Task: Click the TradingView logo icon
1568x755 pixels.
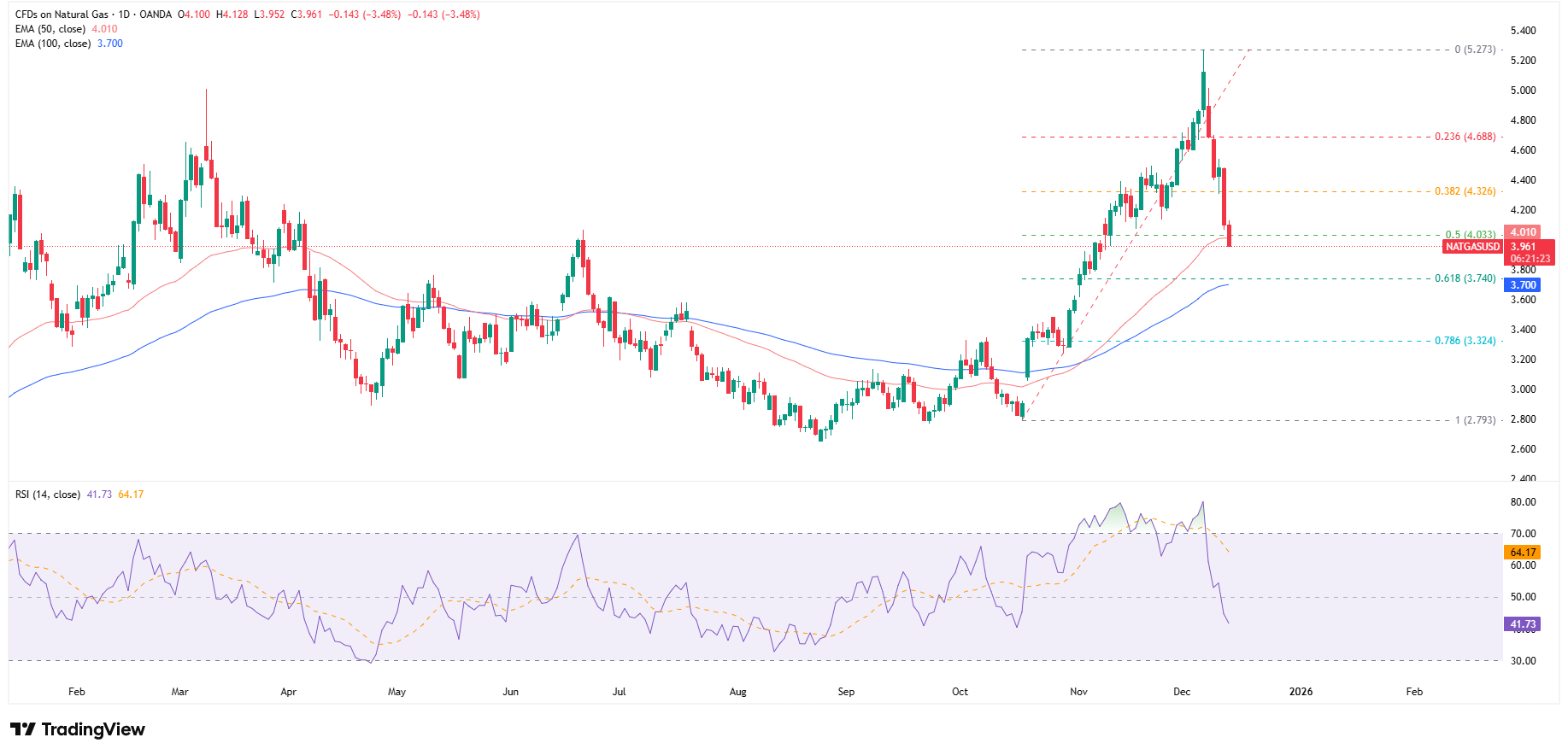Action: pos(23,729)
